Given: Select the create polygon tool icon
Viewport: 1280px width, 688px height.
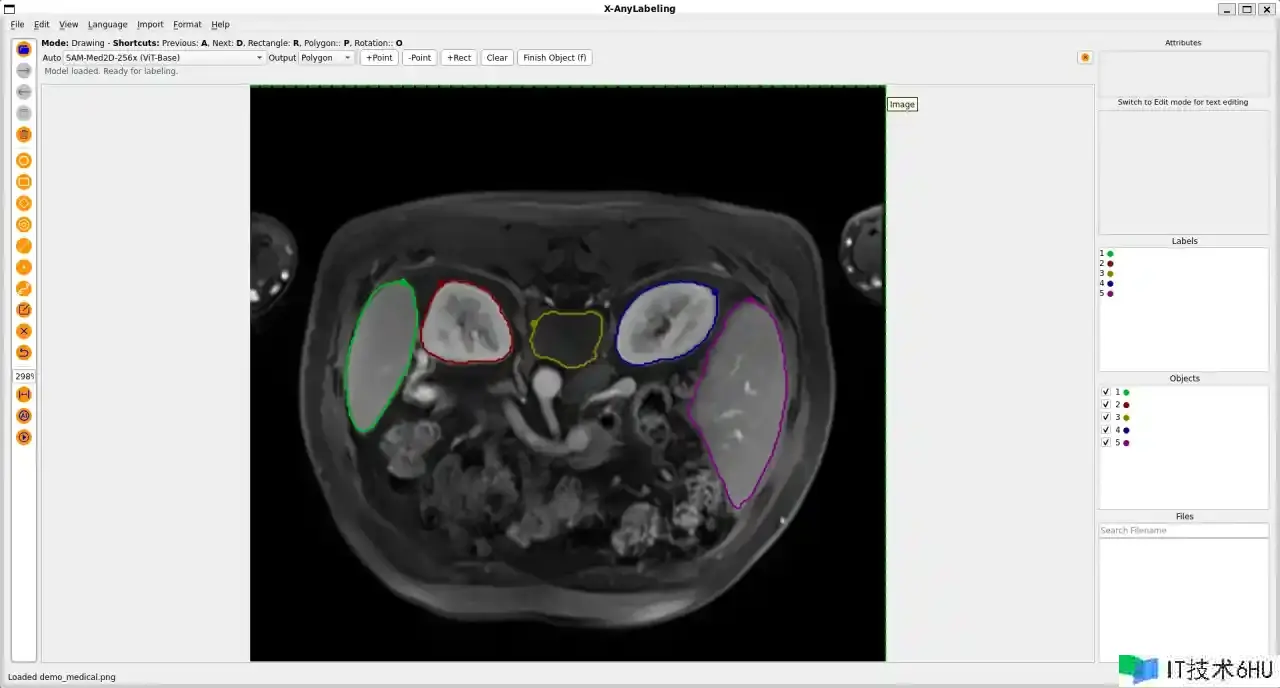Looking at the screenshot, I should click(24, 160).
